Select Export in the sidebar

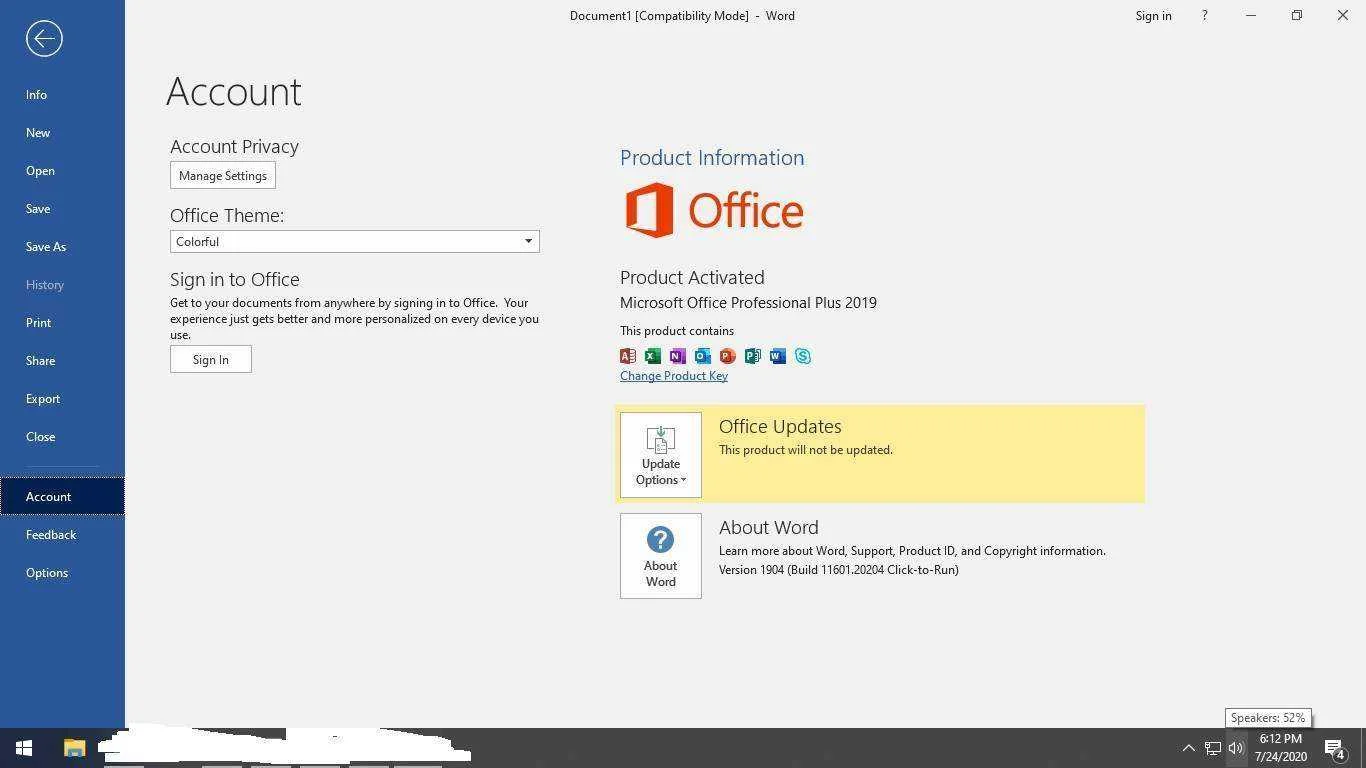tap(43, 399)
